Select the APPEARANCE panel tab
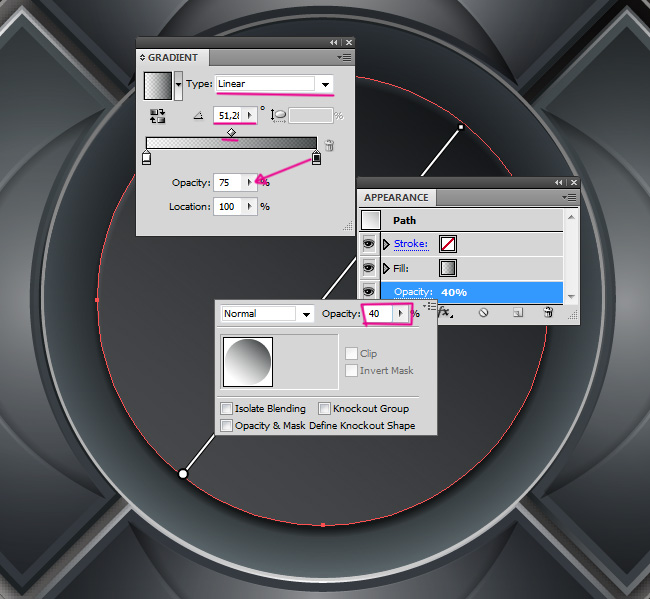The height and width of the screenshot is (599, 650). (x=396, y=198)
